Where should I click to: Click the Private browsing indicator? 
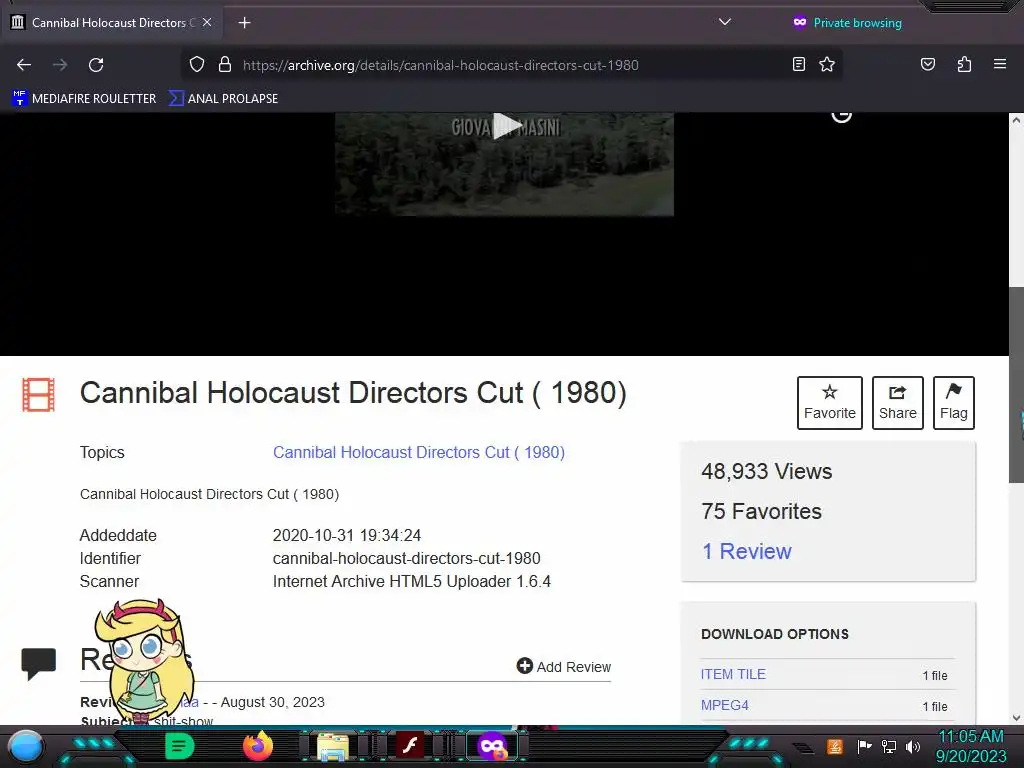(847, 23)
